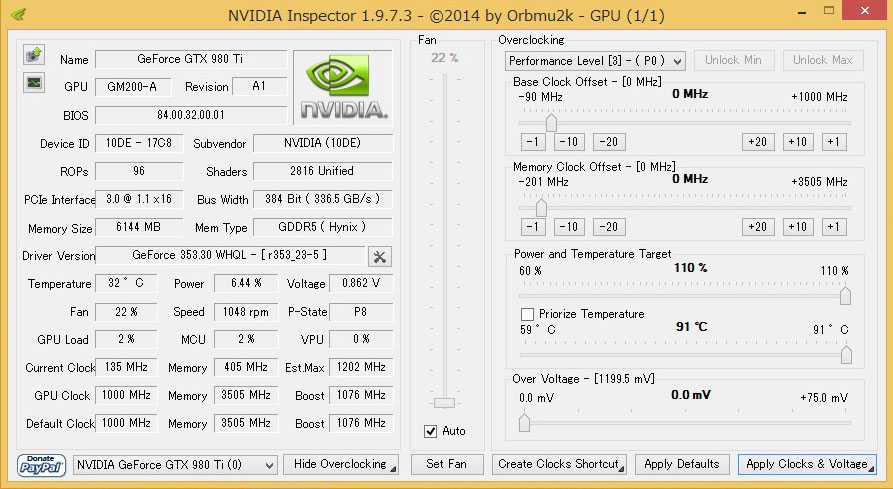The width and height of the screenshot is (893, 489).
Task: Click the Memory Size value 6144 MB
Action: 139,227
